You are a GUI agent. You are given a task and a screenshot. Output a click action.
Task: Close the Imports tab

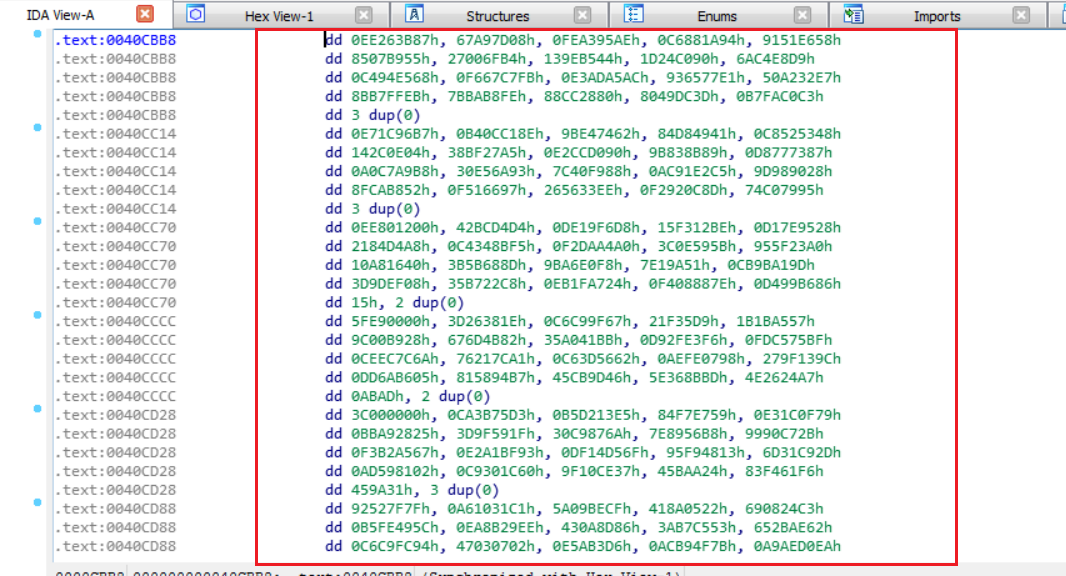tap(1020, 16)
